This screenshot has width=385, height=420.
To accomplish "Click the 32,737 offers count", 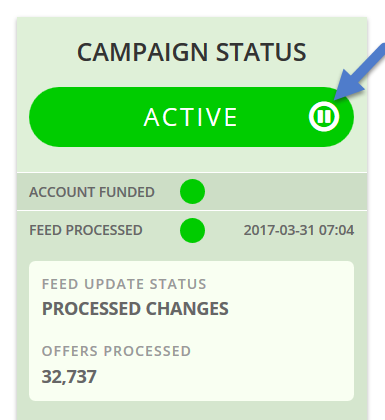I will tap(69, 377).
